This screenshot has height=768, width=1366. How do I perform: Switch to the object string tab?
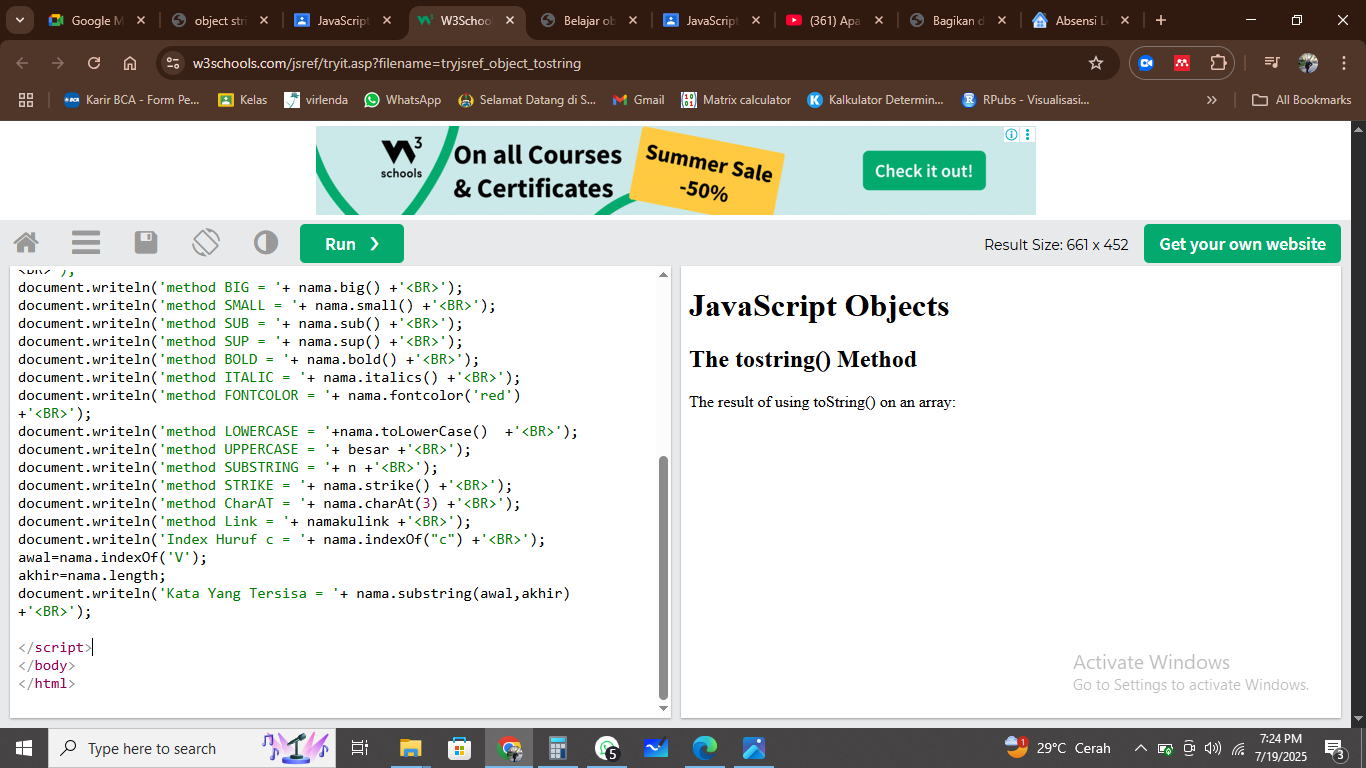coord(220,20)
